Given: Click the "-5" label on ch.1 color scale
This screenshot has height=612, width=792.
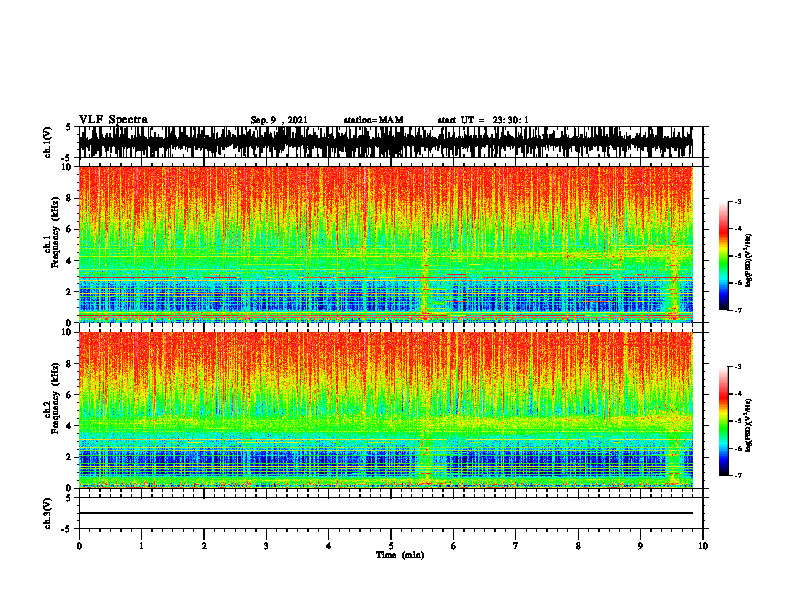Looking at the screenshot, I should pos(738,256).
